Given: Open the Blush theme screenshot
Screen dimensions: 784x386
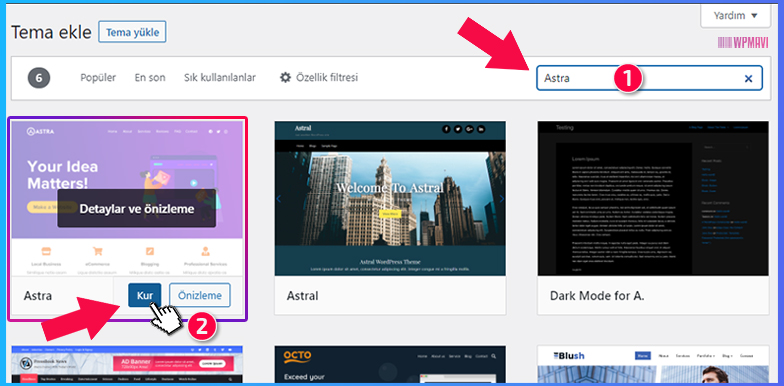Looking at the screenshot, I should tap(653, 364).
